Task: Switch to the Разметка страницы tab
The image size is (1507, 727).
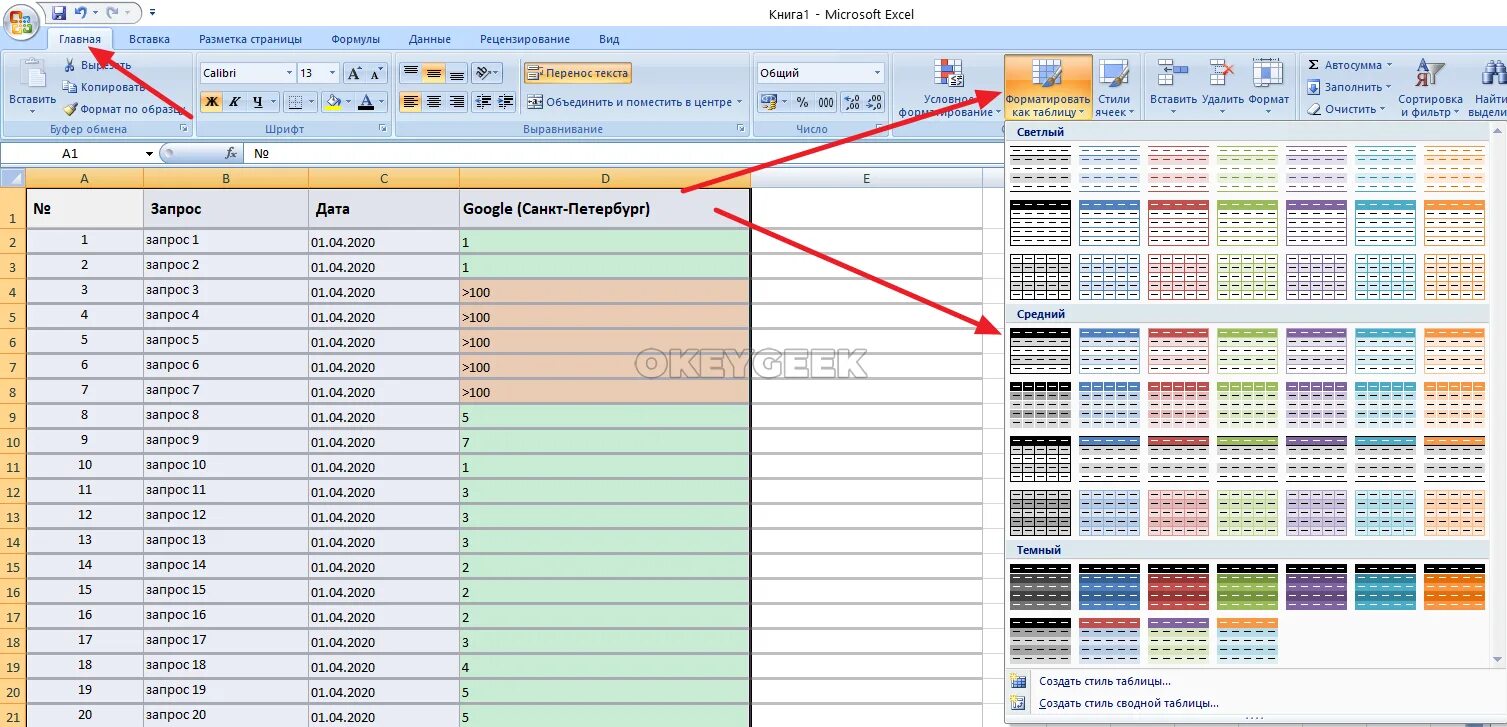Action: click(250, 39)
